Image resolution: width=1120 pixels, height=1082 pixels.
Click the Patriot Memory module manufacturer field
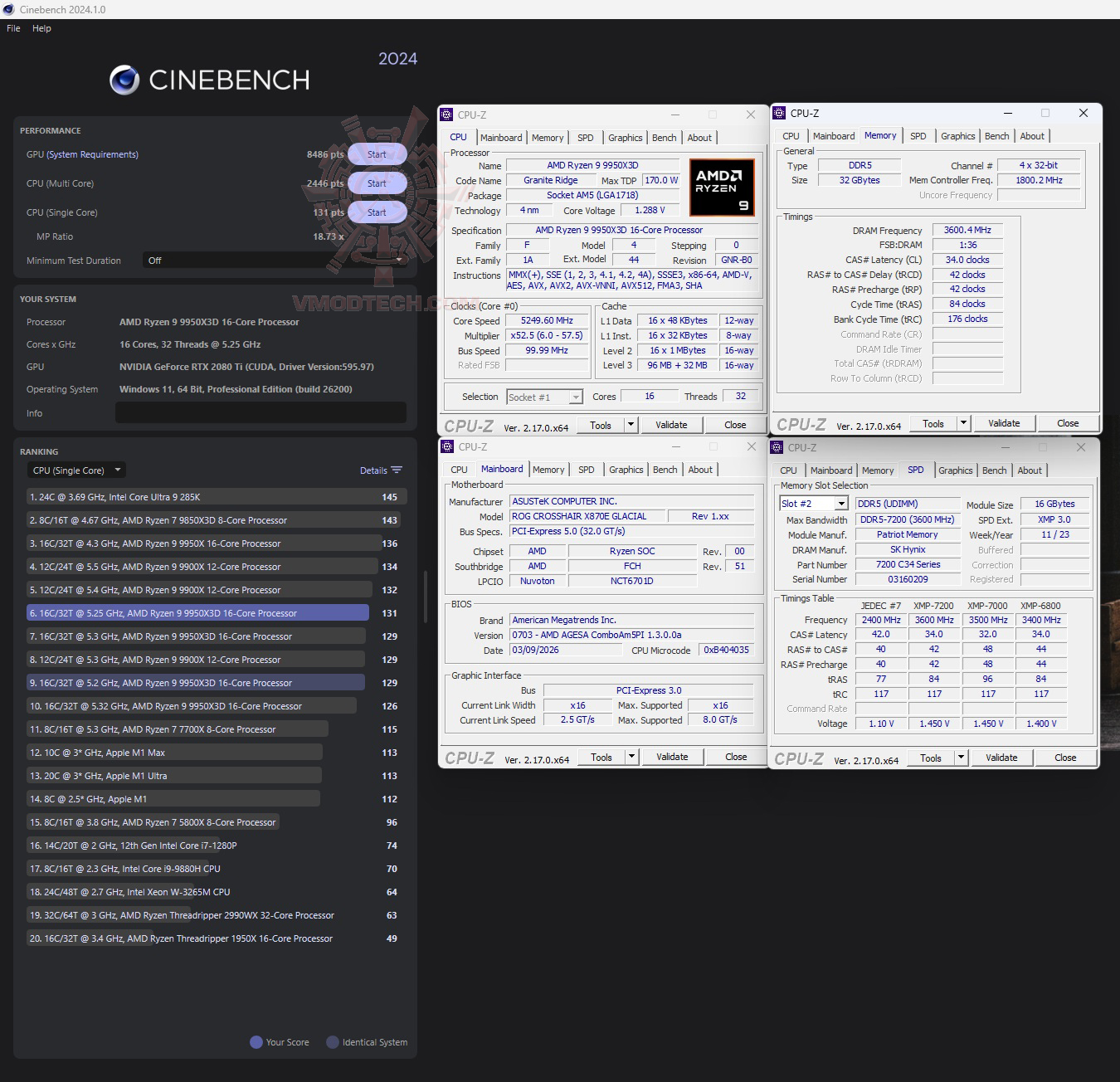(907, 535)
